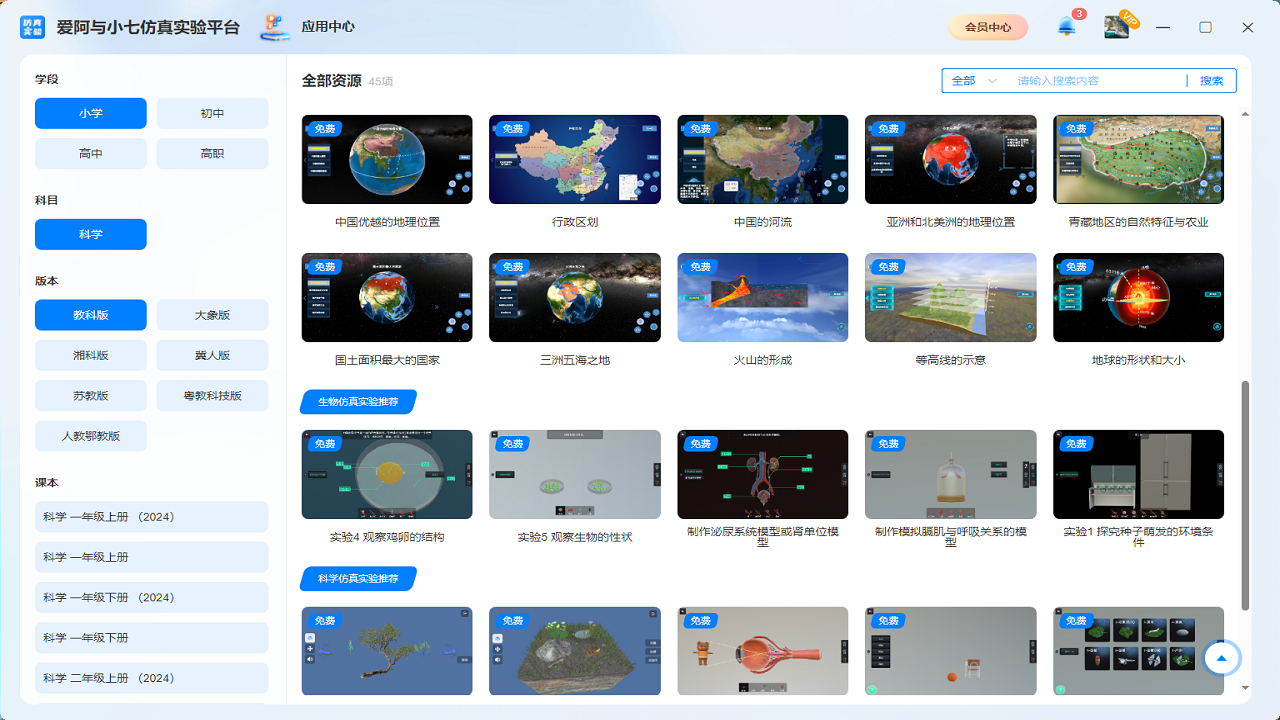Image resolution: width=1280 pixels, height=720 pixels.
Task: Select 科学 二年级上册 (2024) textbook
Action: tap(151, 677)
